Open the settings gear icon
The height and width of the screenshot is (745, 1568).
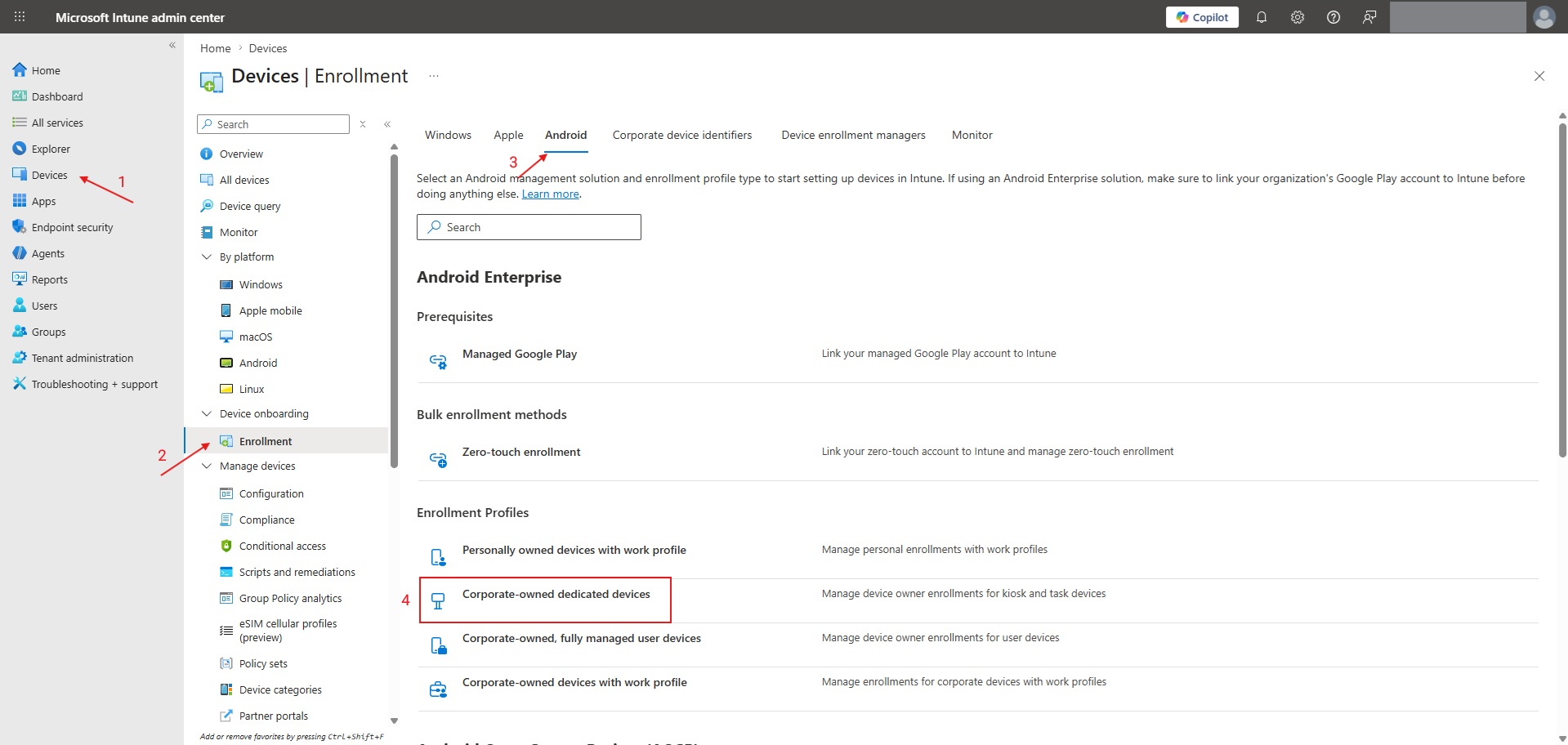tap(1298, 17)
